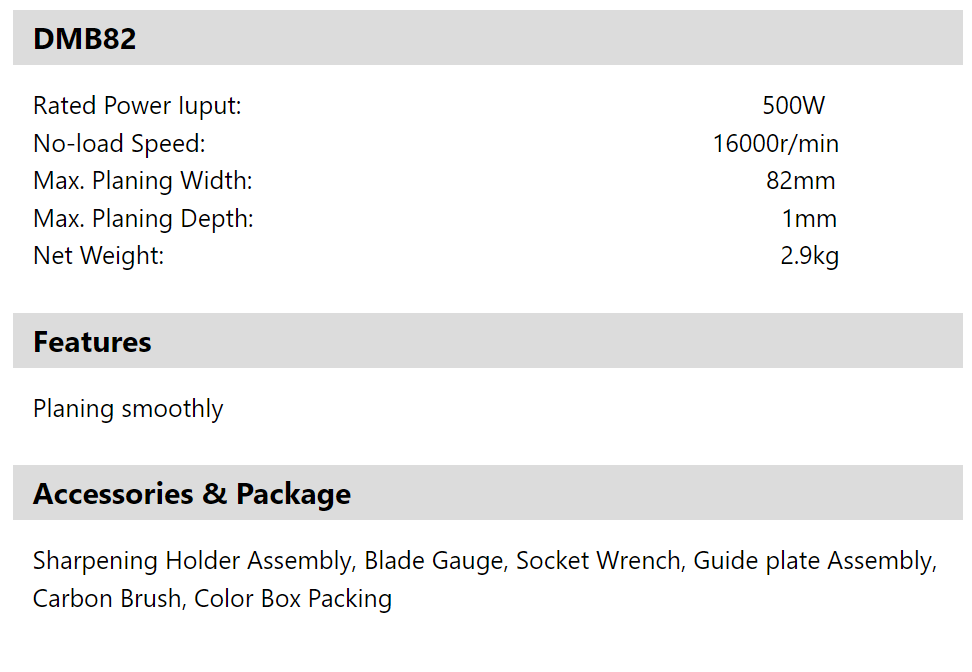Click Guide plate Assembly text
972x672 pixels.
[812, 561]
